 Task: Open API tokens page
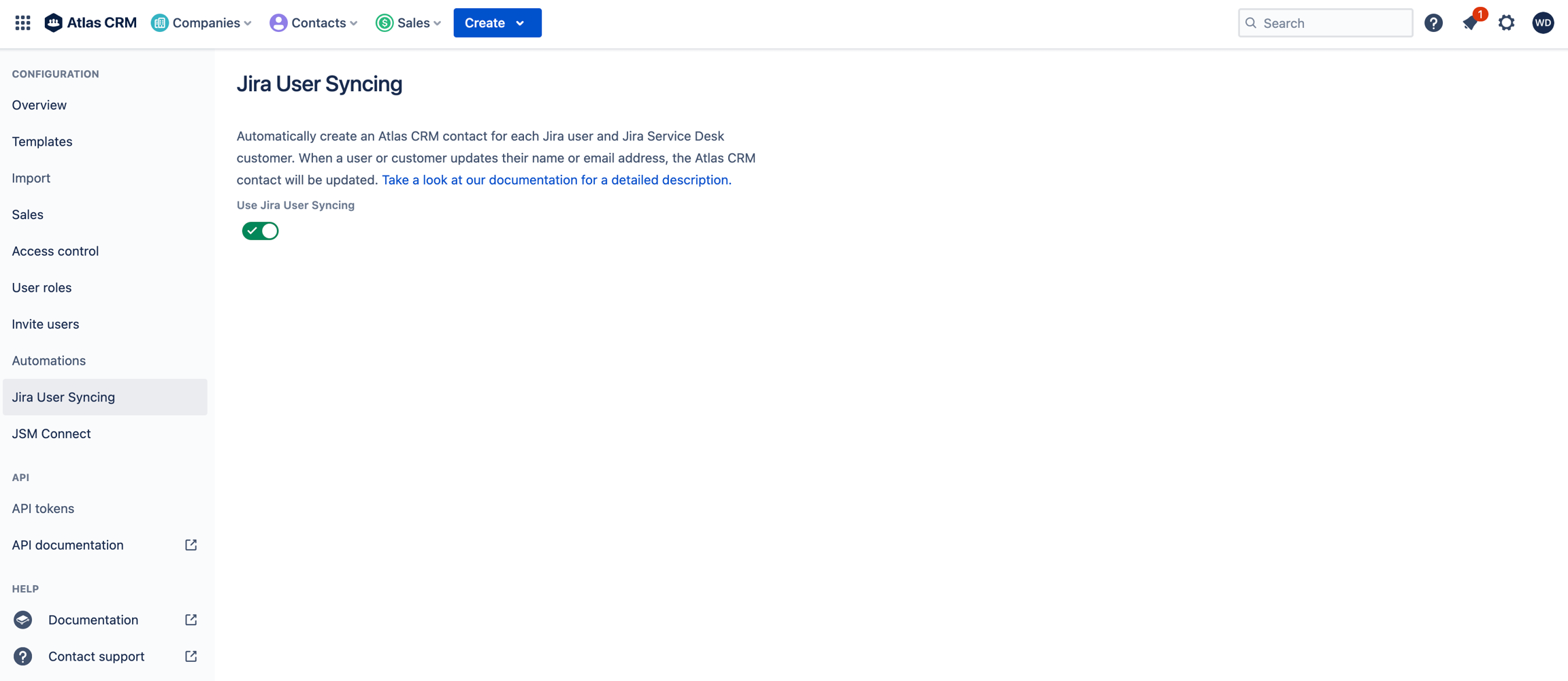coord(43,508)
